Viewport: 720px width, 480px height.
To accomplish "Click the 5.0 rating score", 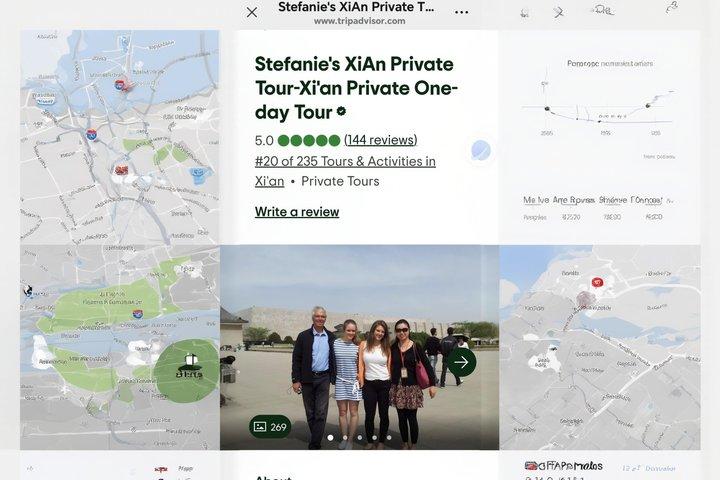I will pyautogui.click(x=264, y=141).
